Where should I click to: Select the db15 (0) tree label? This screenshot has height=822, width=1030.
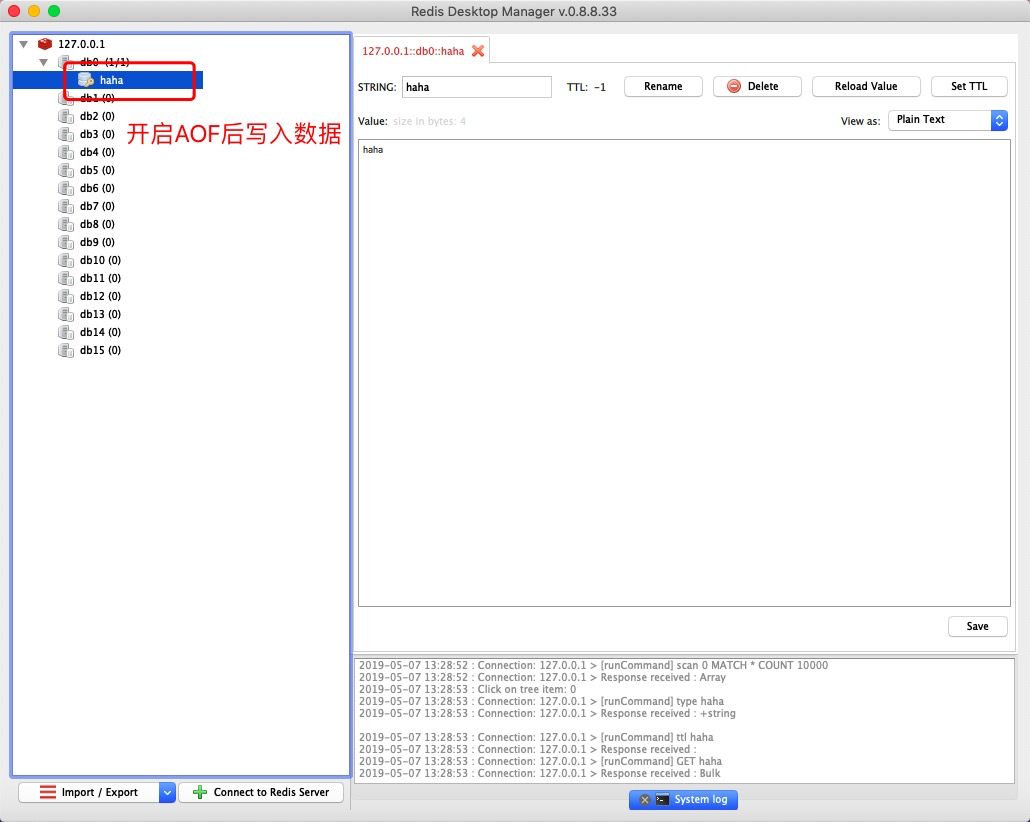pos(101,350)
